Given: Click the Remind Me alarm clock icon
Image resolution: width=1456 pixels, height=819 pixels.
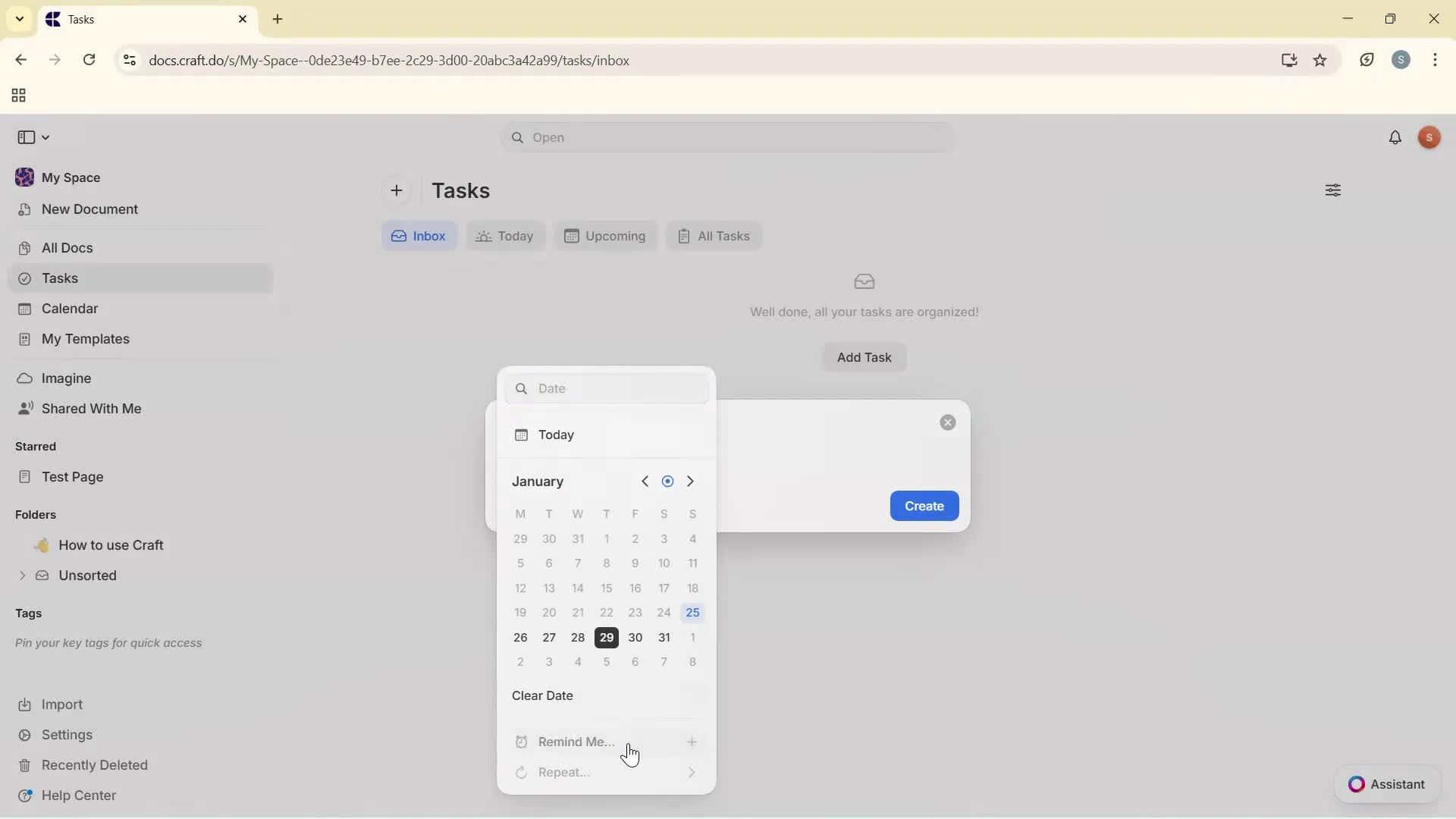Looking at the screenshot, I should point(521,742).
